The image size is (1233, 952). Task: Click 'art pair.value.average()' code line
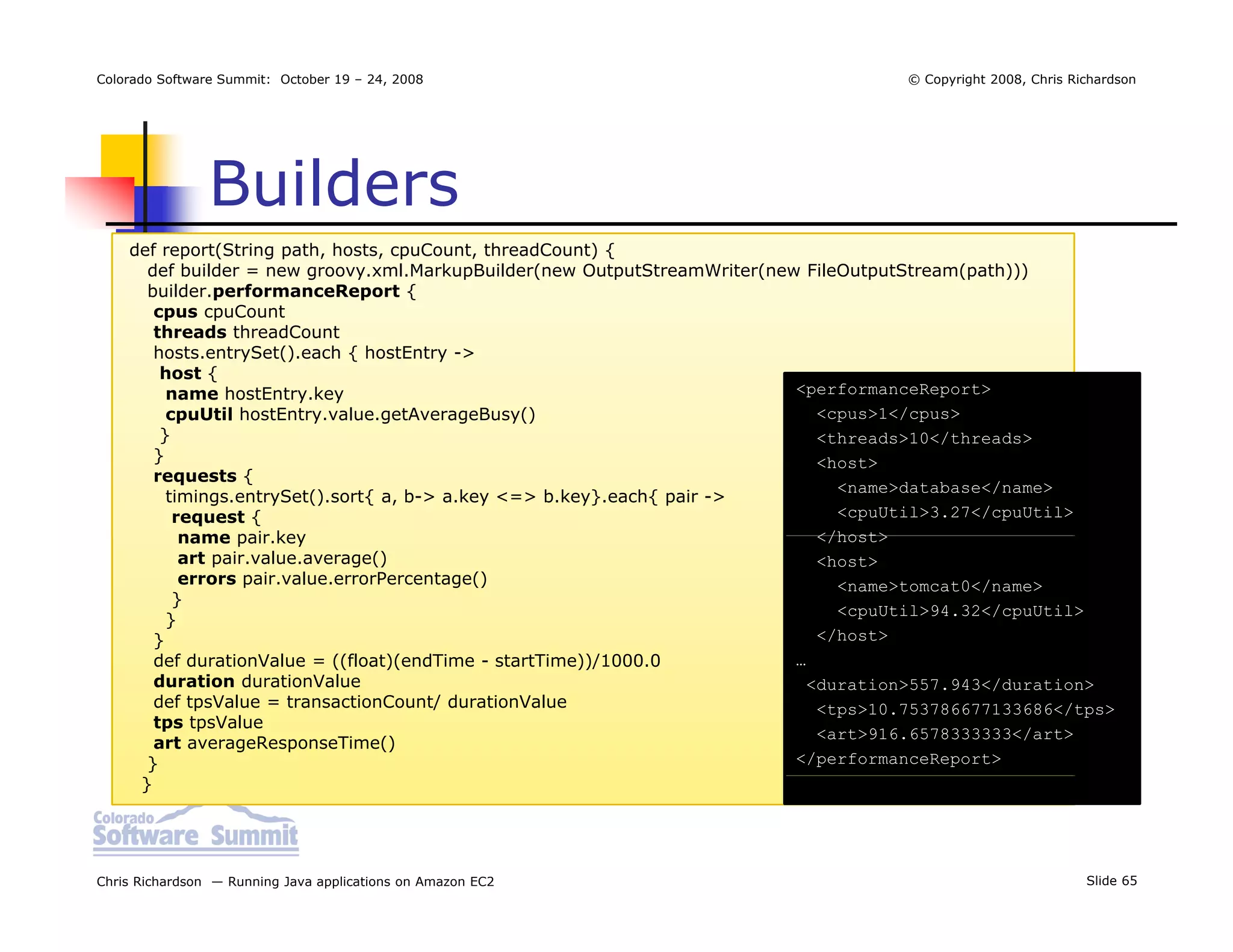(282, 558)
